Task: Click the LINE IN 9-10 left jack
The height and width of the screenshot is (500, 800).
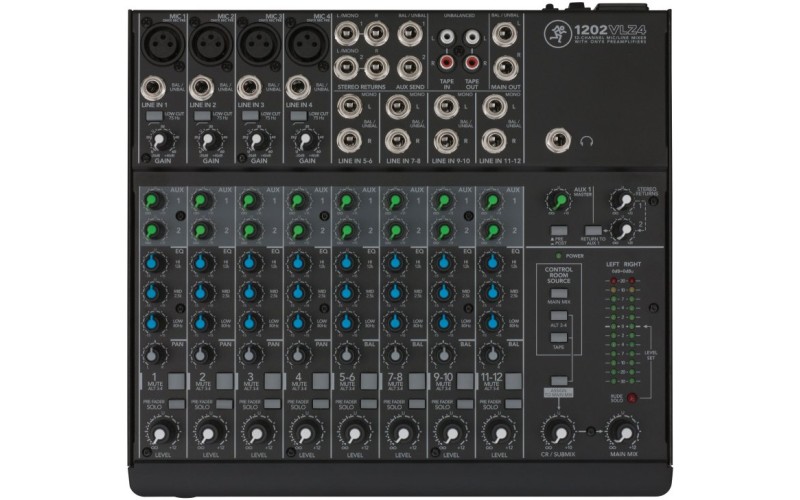Action: [x=446, y=108]
